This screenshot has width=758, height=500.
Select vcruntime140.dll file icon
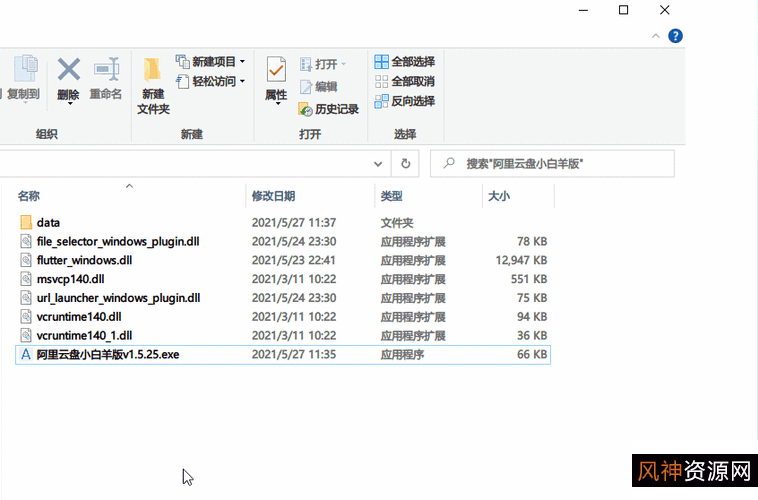coord(26,317)
